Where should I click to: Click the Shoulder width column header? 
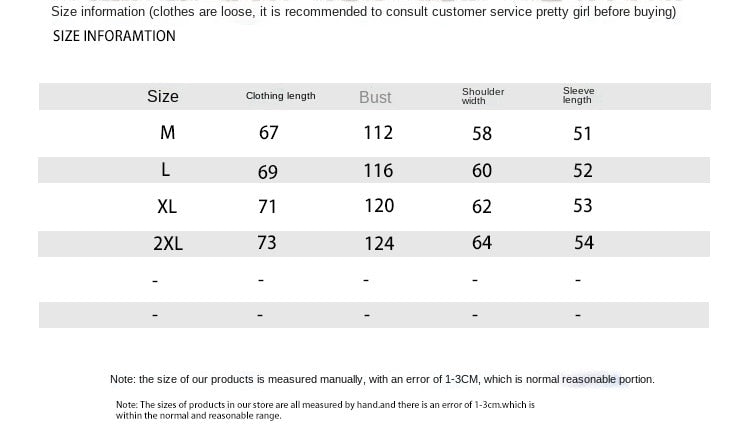click(483, 96)
